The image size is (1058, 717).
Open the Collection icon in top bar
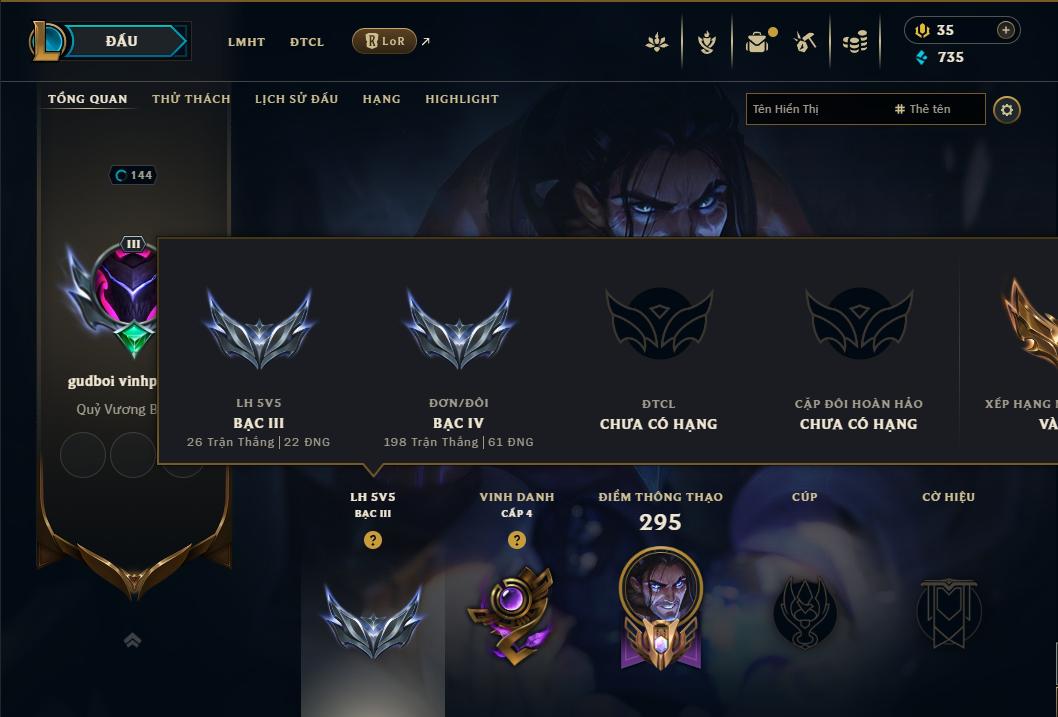pos(657,42)
